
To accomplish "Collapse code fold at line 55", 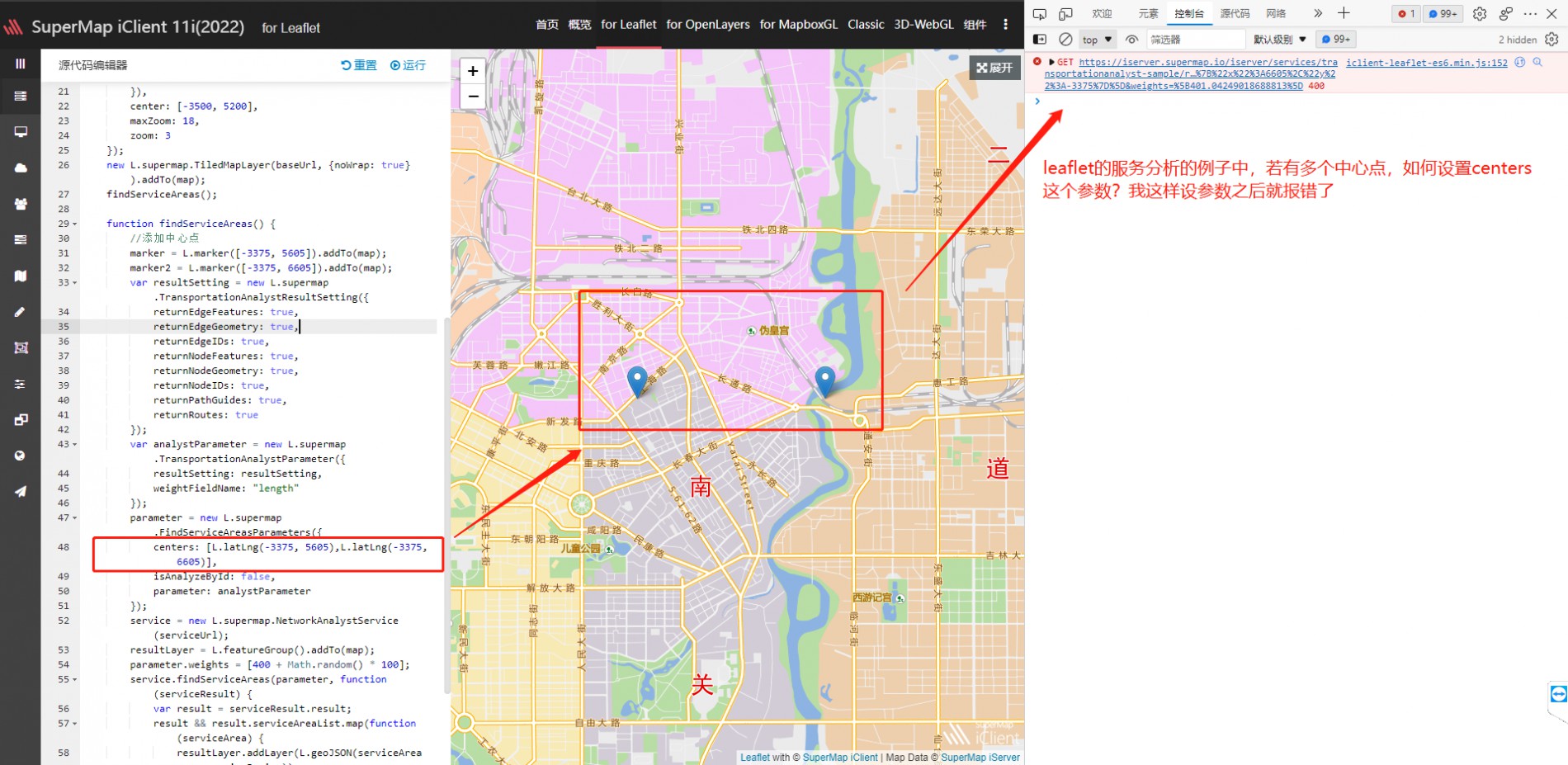I will (75, 680).
